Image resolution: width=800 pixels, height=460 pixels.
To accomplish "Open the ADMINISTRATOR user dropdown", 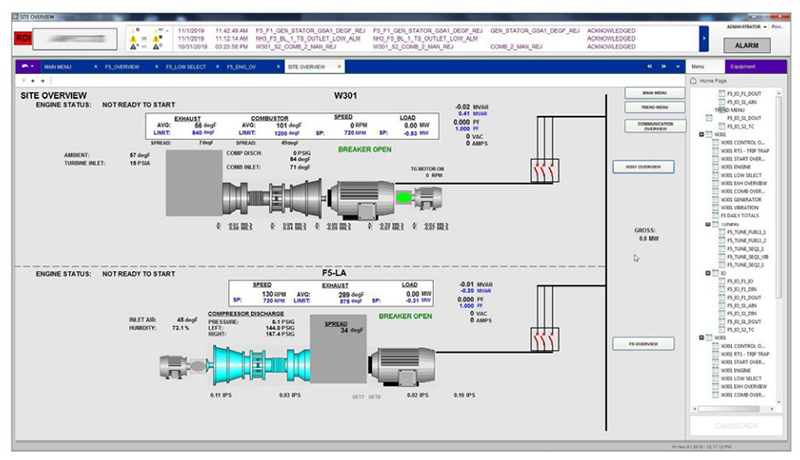I will 765,27.
